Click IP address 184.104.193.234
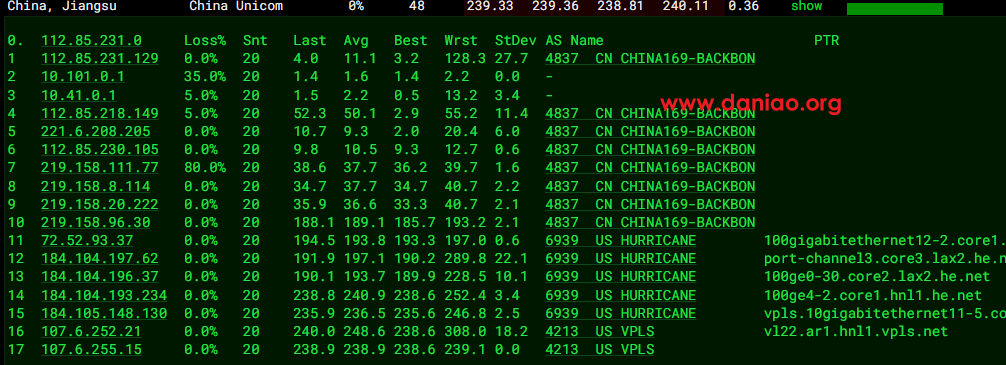This screenshot has height=365, width=1006. (x=104, y=295)
